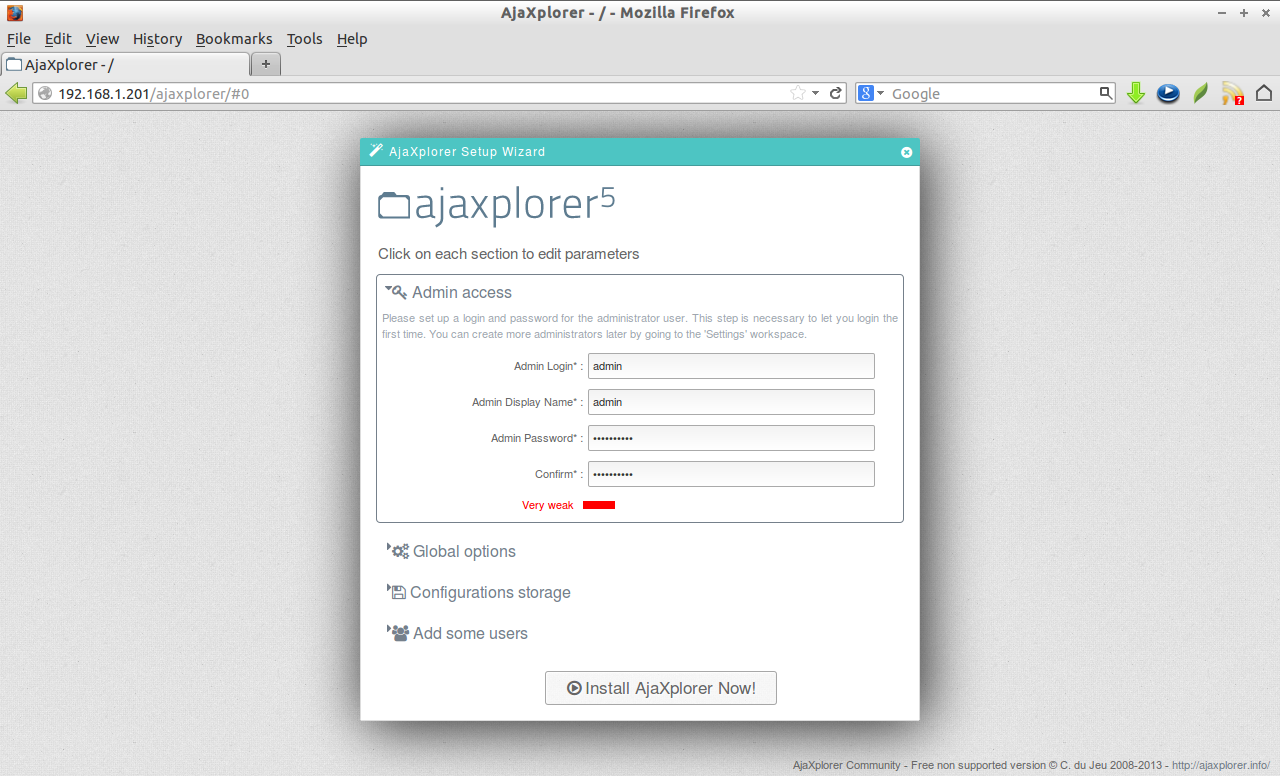Open the Bookmarks menu
Screen dimensions: 1280x776
pyautogui.click(x=234, y=39)
